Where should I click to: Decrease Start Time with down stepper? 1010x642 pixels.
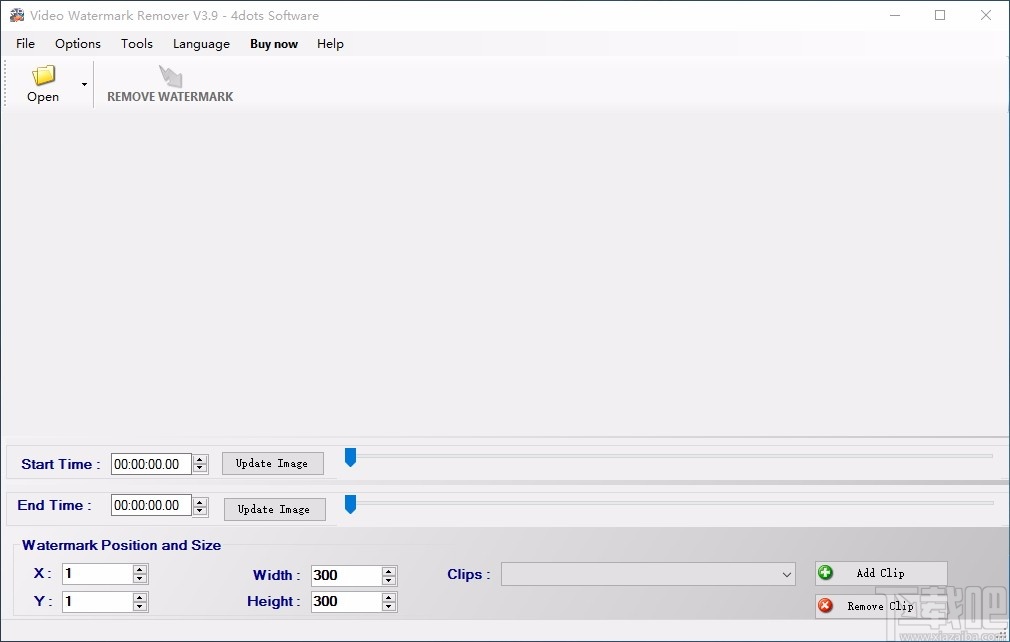pos(200,468)
